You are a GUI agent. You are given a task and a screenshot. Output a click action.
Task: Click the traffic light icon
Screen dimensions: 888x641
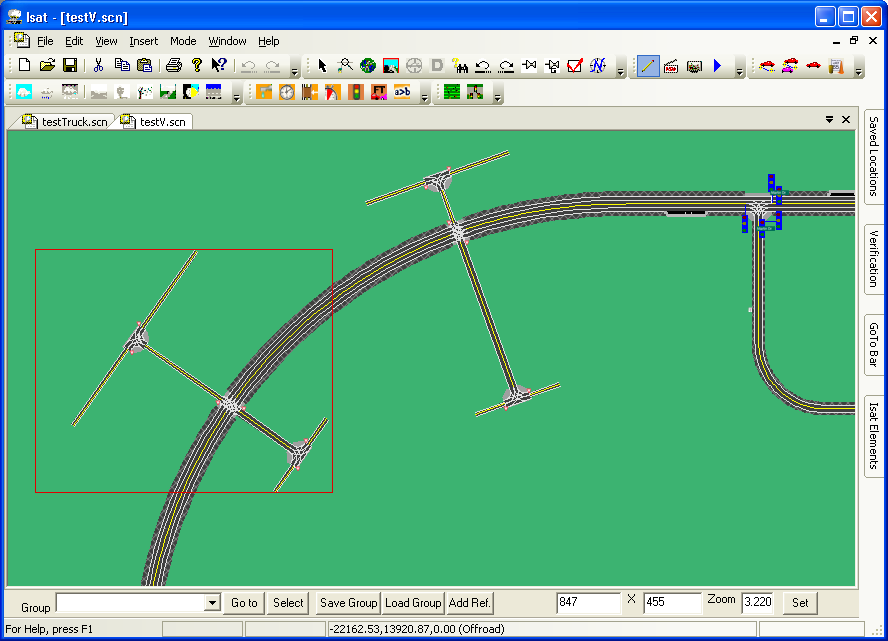click(x=355, y=92)
